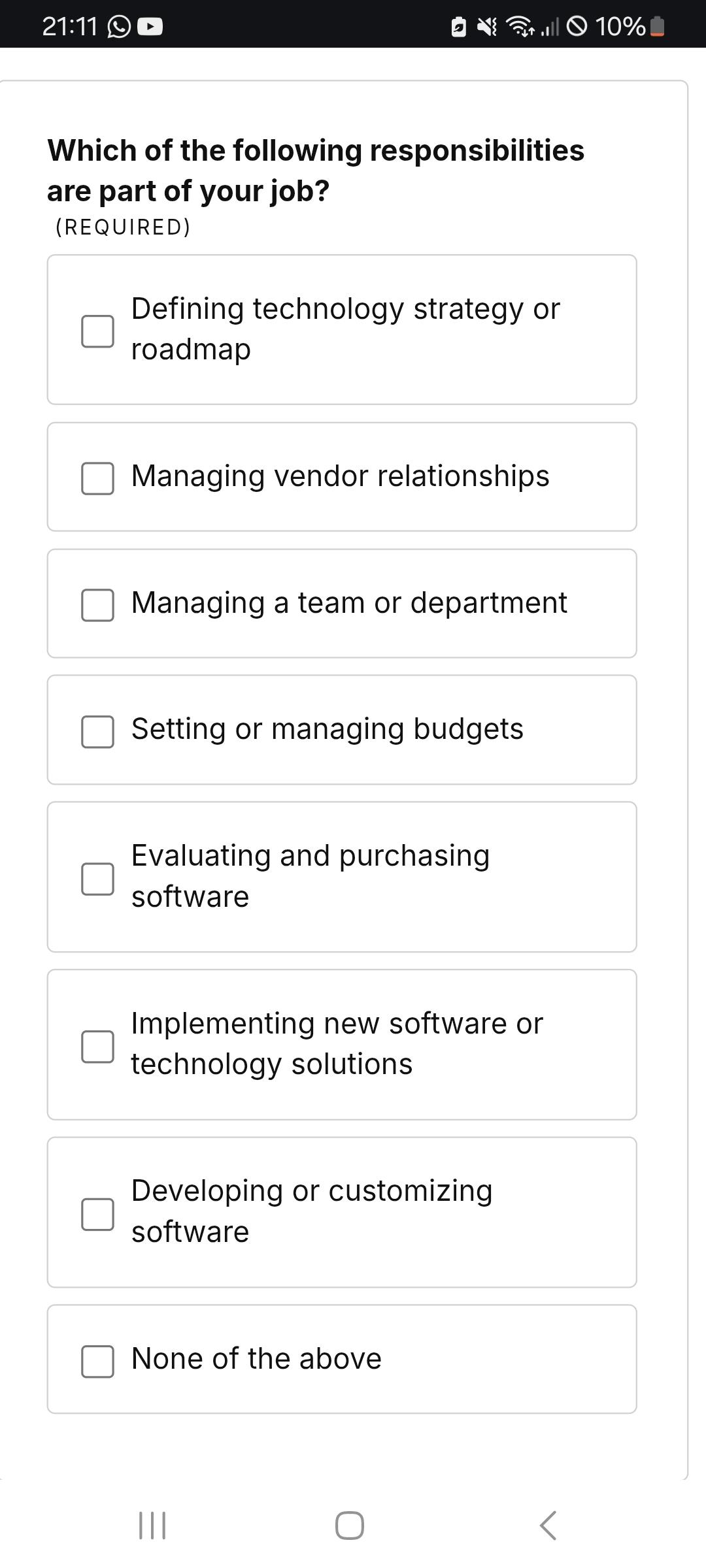Check the 'None of the above' checkbox
This screenshot has height=1568, width=706.
pos(97,1362)
